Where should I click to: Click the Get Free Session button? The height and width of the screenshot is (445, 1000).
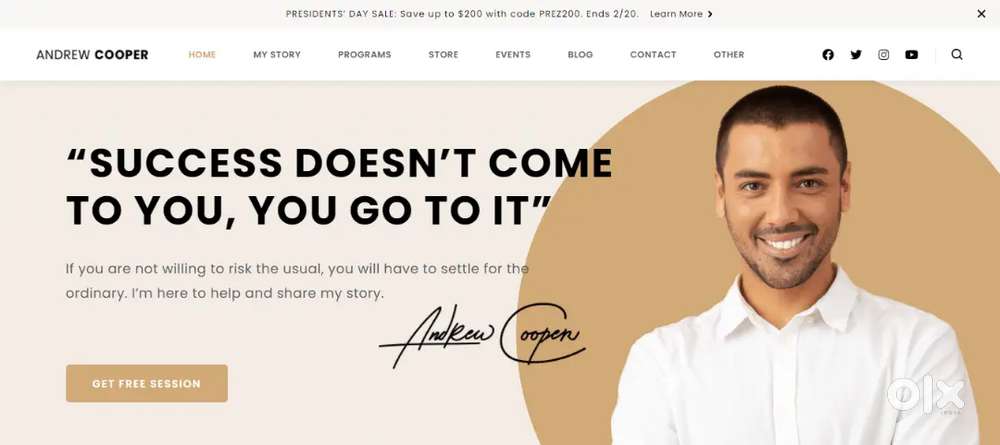coord(147,384)
